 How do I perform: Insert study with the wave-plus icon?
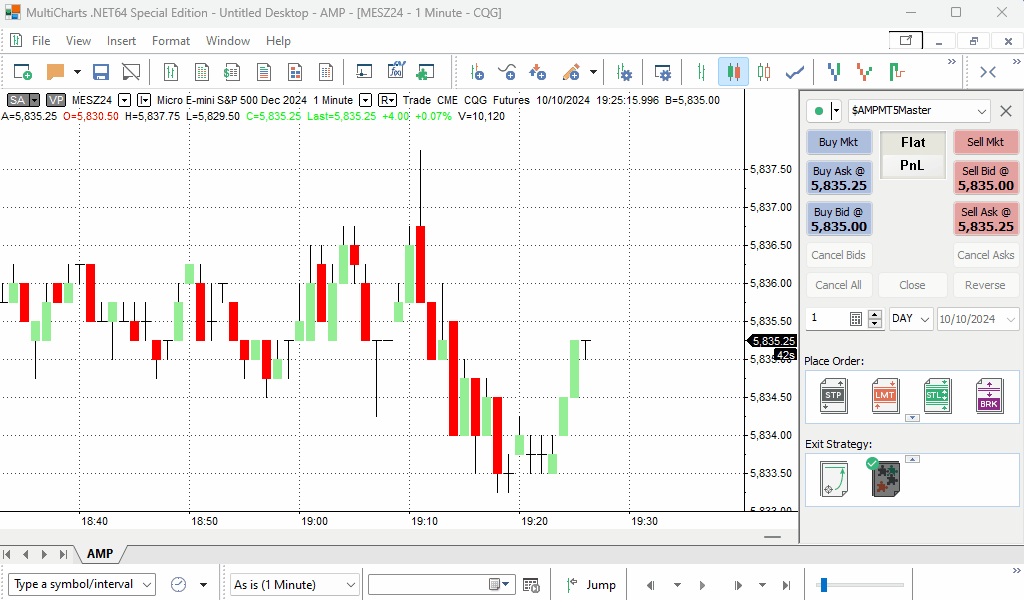tap(507, 72)
